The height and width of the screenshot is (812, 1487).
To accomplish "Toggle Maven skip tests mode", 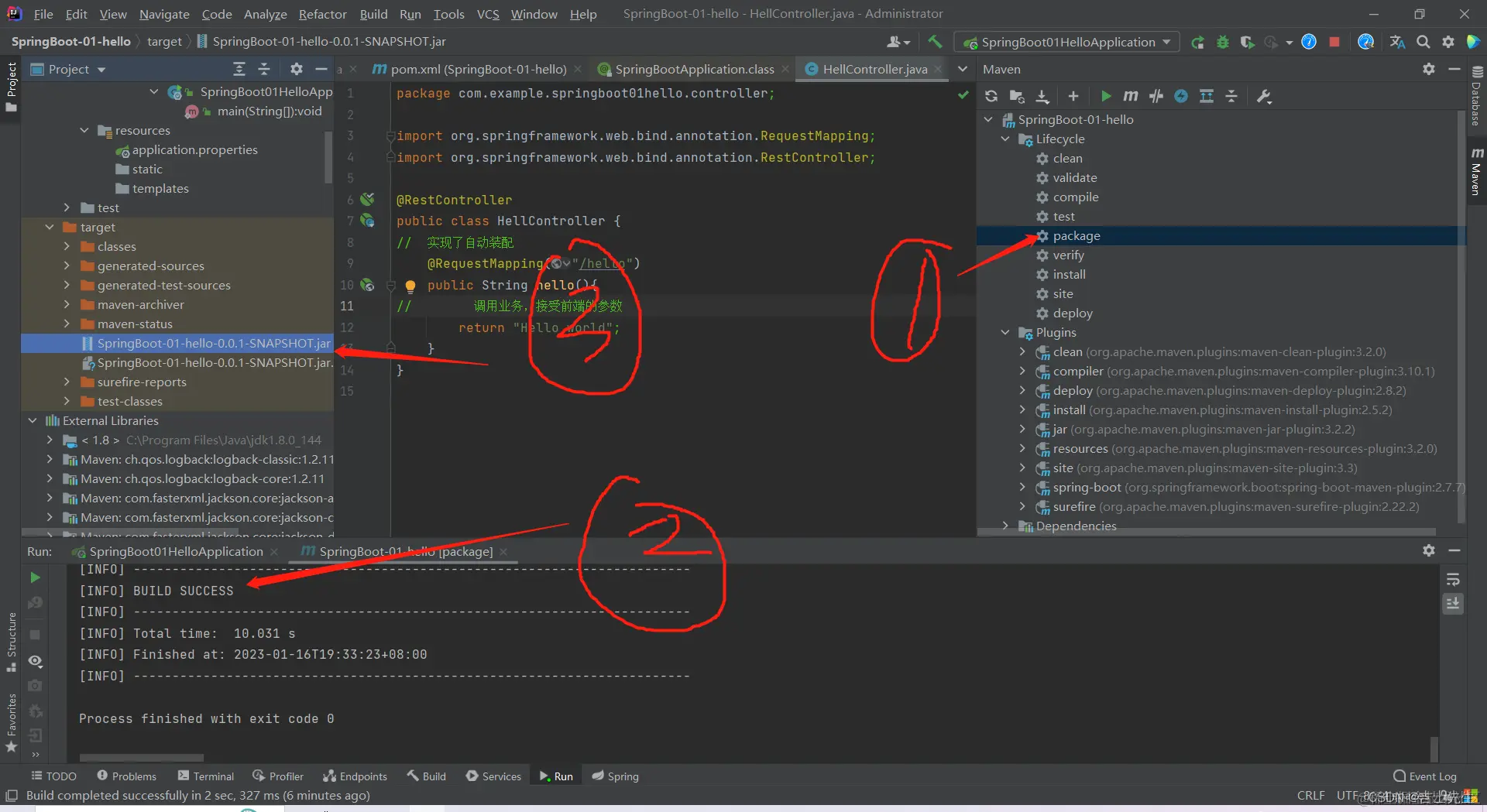I will coord(1181,96).
